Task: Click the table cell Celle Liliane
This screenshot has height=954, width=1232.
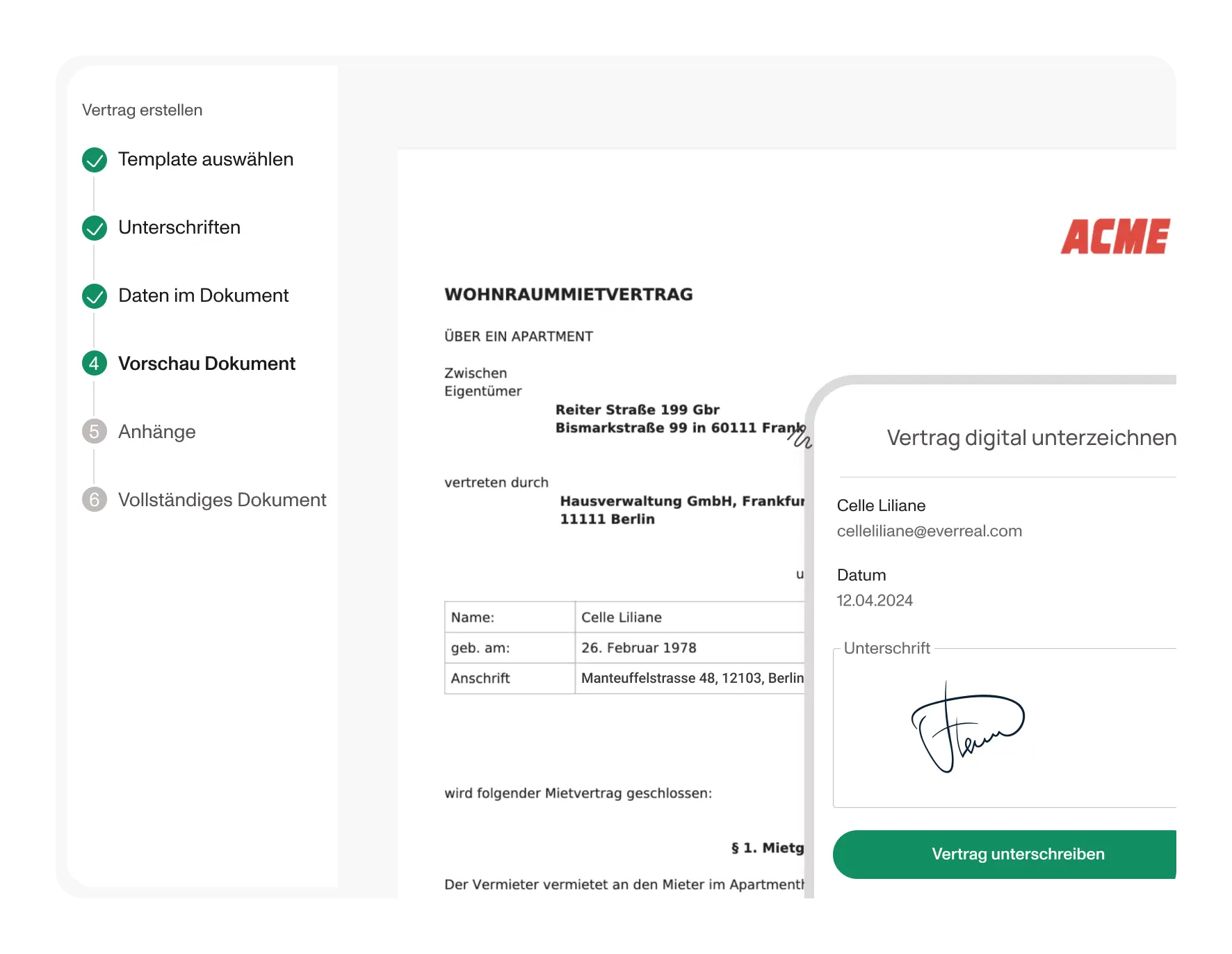Action: 690,617
